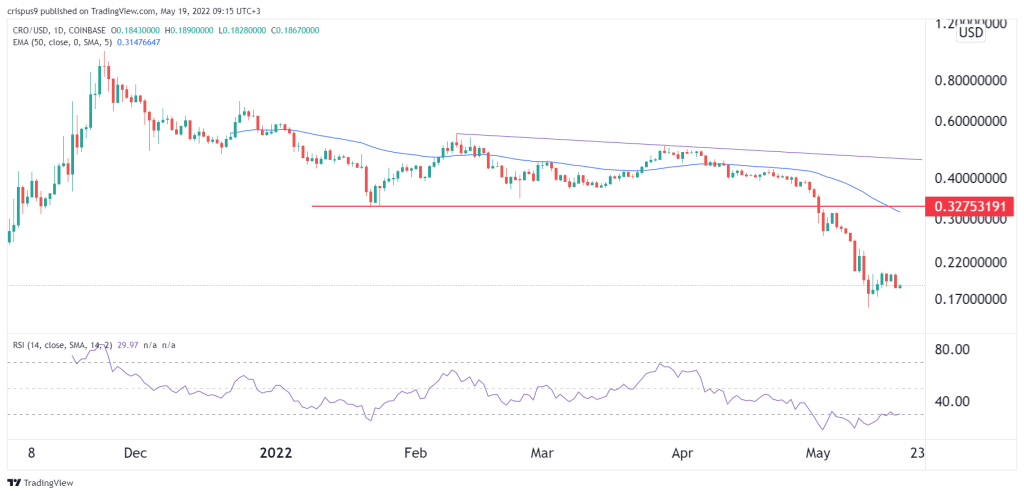Click the 2022 date axis label

click(277, 453)
